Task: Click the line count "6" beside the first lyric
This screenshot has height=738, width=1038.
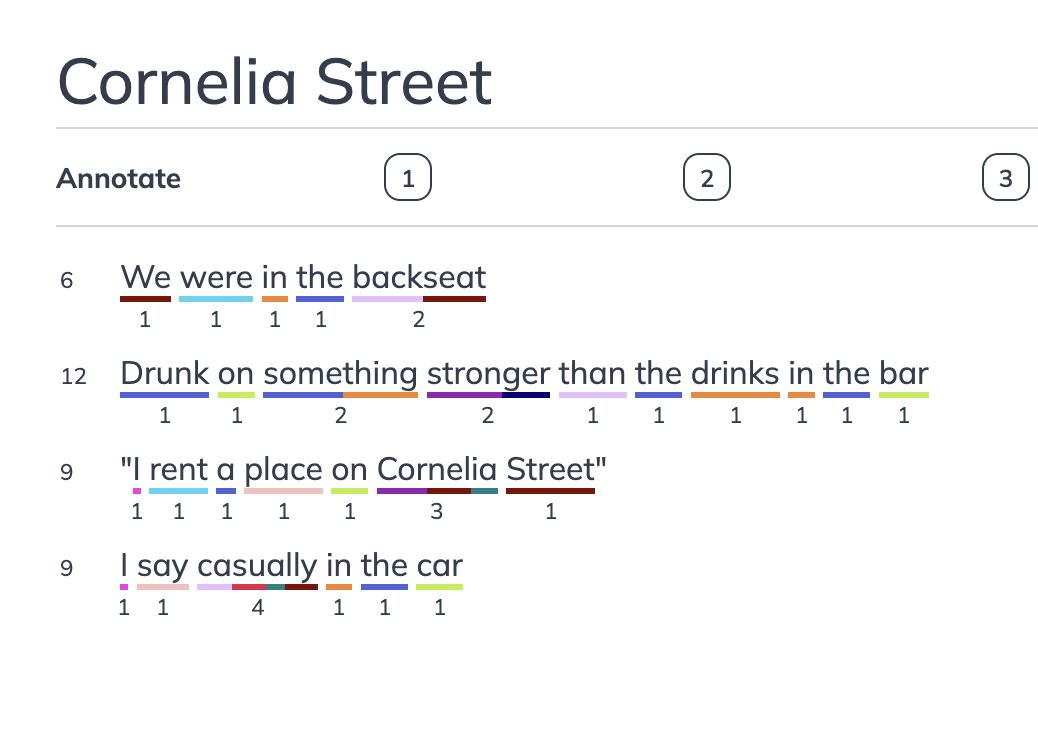Action: point(67,281)
